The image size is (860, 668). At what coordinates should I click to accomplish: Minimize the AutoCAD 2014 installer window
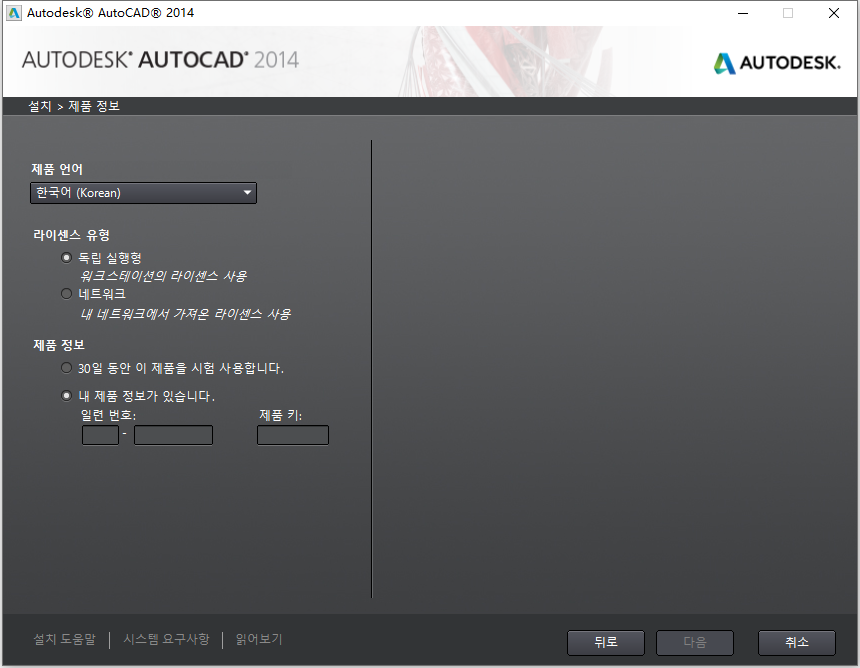tap(743, 13)
